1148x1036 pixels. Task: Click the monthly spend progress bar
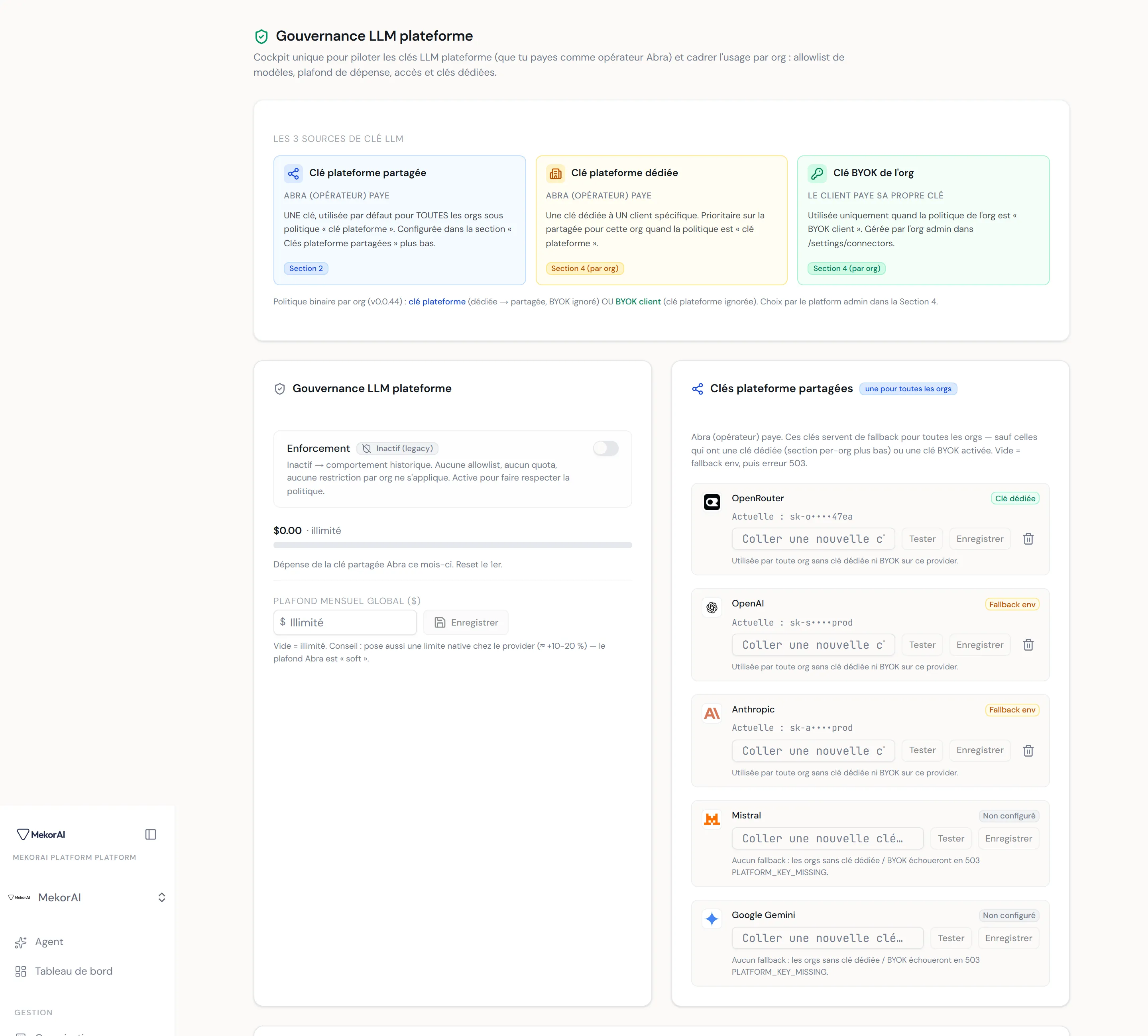tap(453, 545)
